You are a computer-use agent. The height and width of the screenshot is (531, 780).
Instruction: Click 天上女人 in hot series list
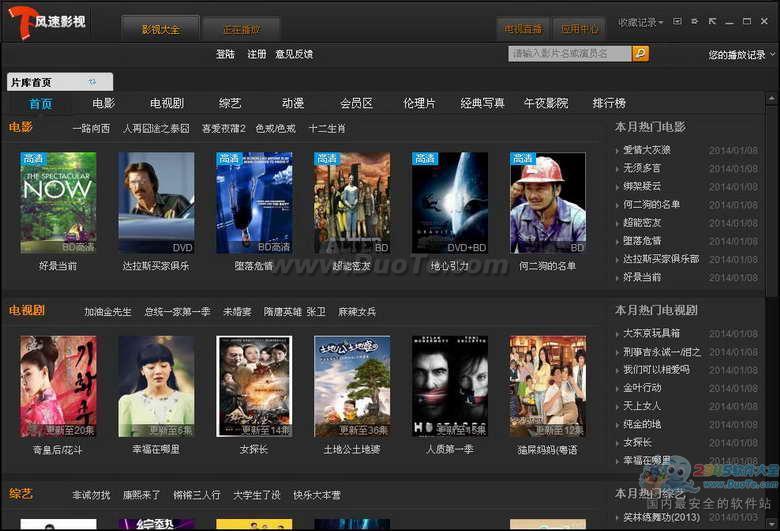click(642, 406)
